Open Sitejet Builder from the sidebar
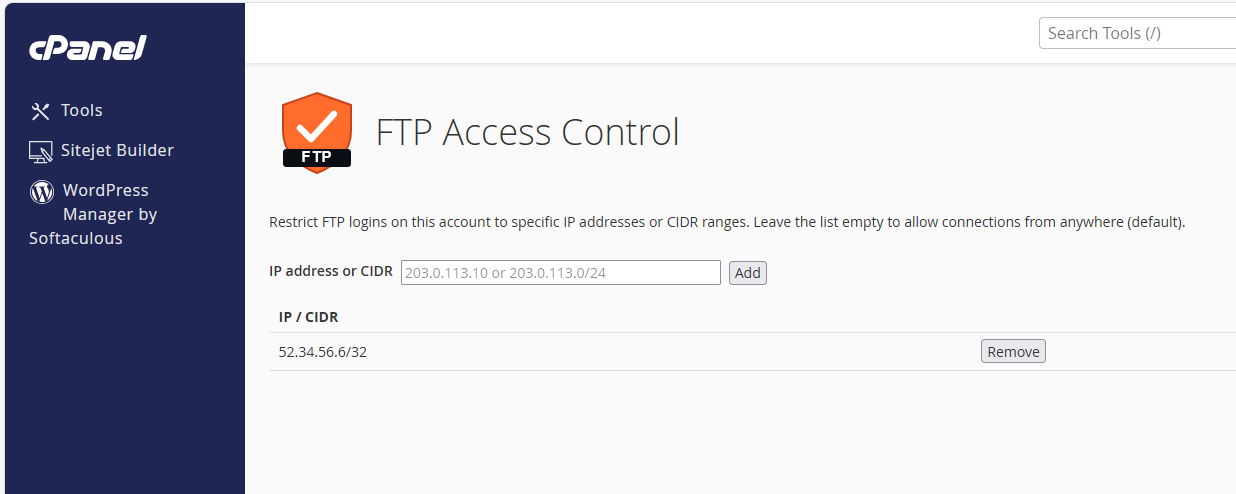 101,151
